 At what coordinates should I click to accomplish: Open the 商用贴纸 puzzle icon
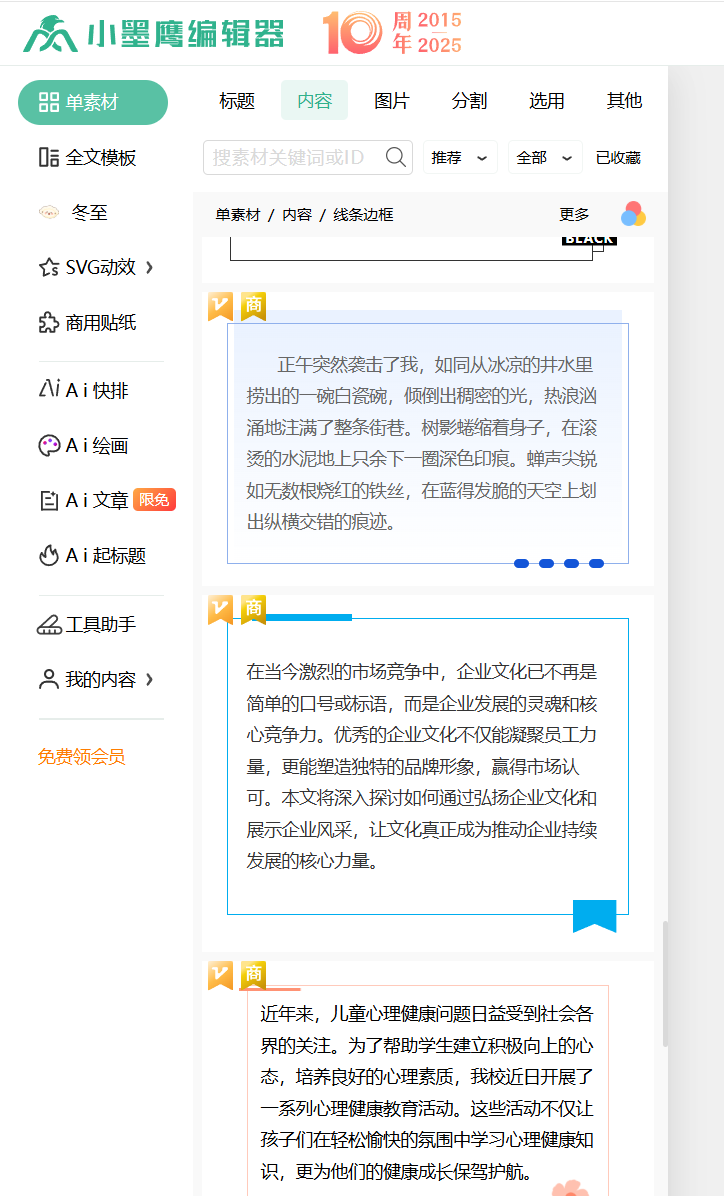click(x=49, y=323)
